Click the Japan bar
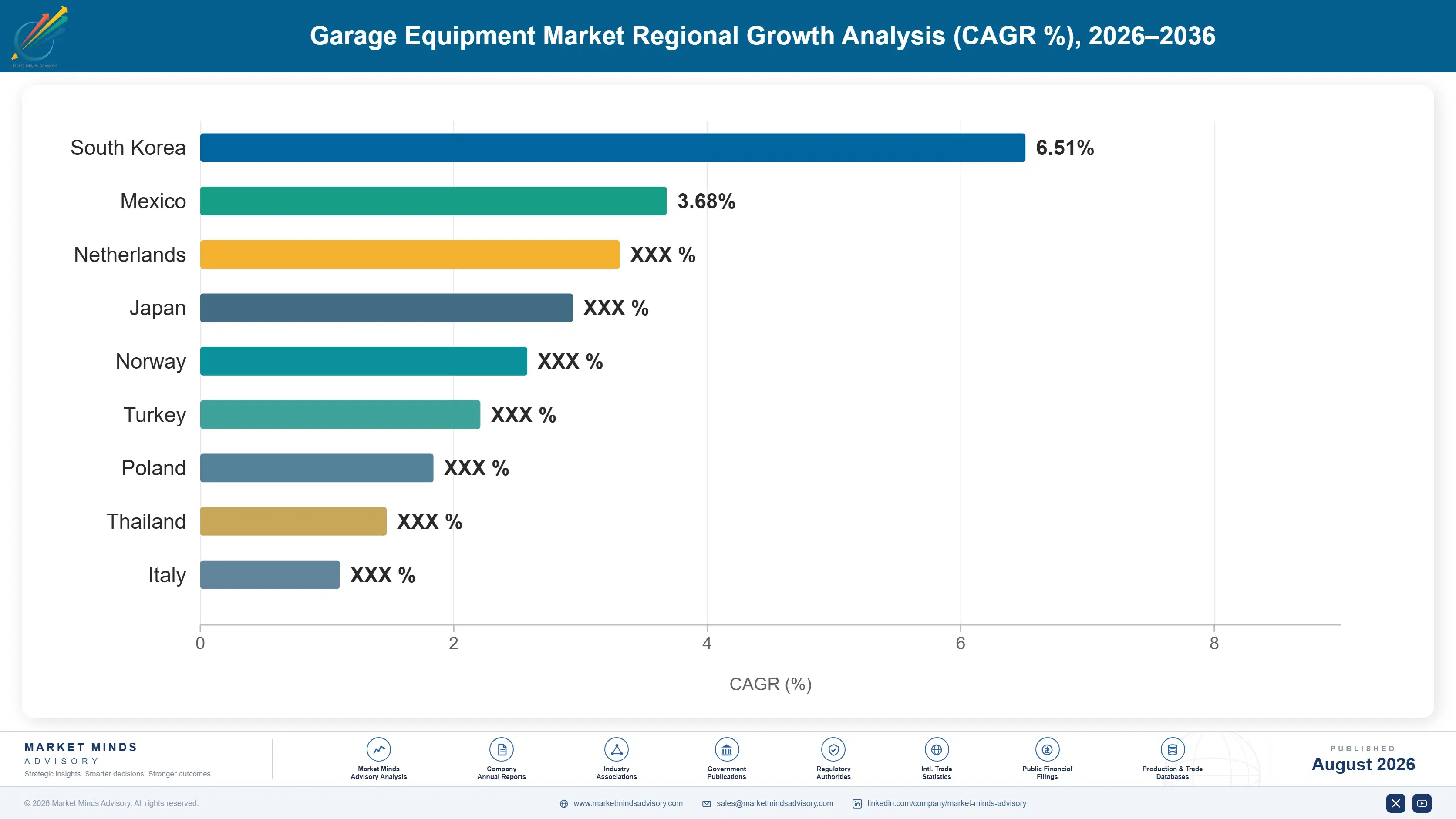Image resolution: width=1456 pixels, height=819 pixels. point(387,308)
